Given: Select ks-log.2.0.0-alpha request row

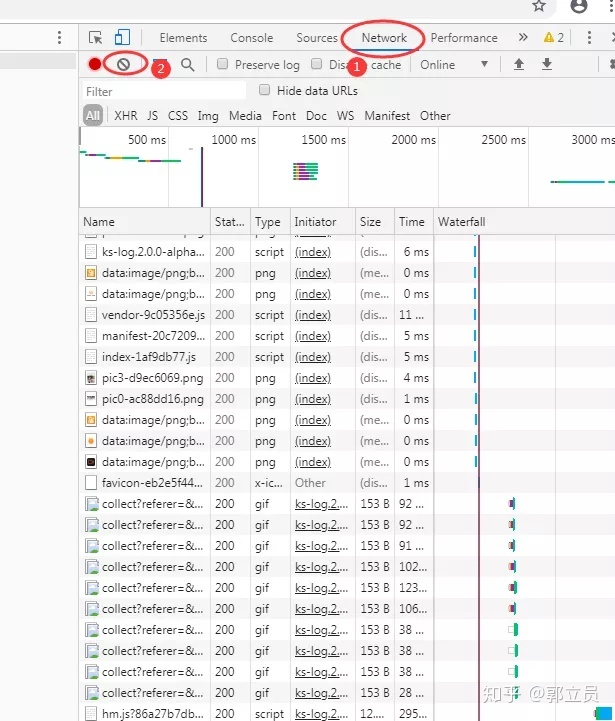Looking at the screenshot, I should tap(347, 252).
